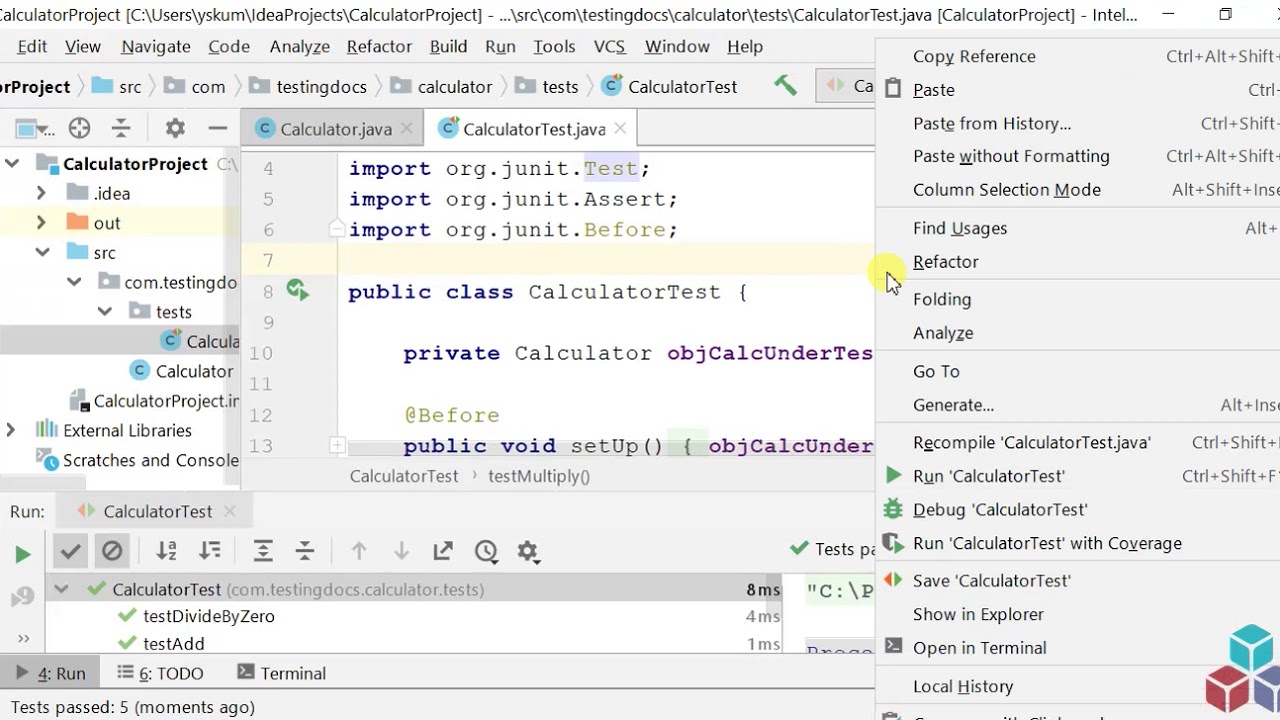Image resolution: width=1280 pixels, height=720 pixels.
Task: Collapse the src folder
Action: (x=42, y=253)
